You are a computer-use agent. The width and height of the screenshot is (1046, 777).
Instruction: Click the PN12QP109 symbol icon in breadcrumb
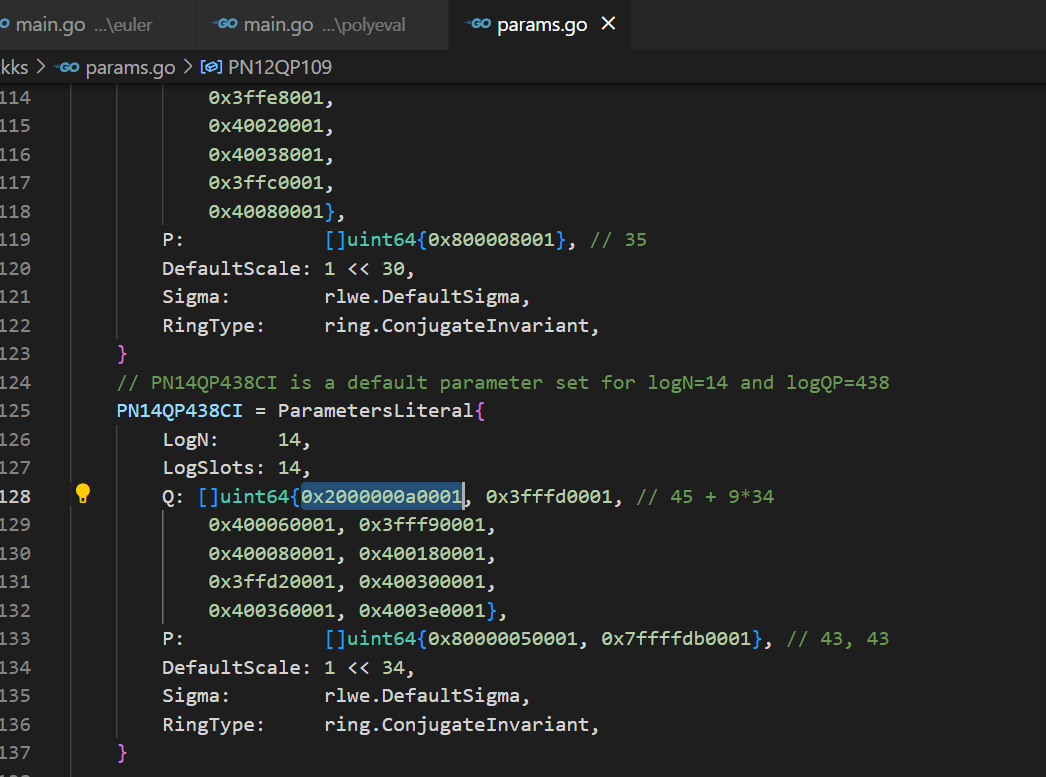click(x=211, y=67)
